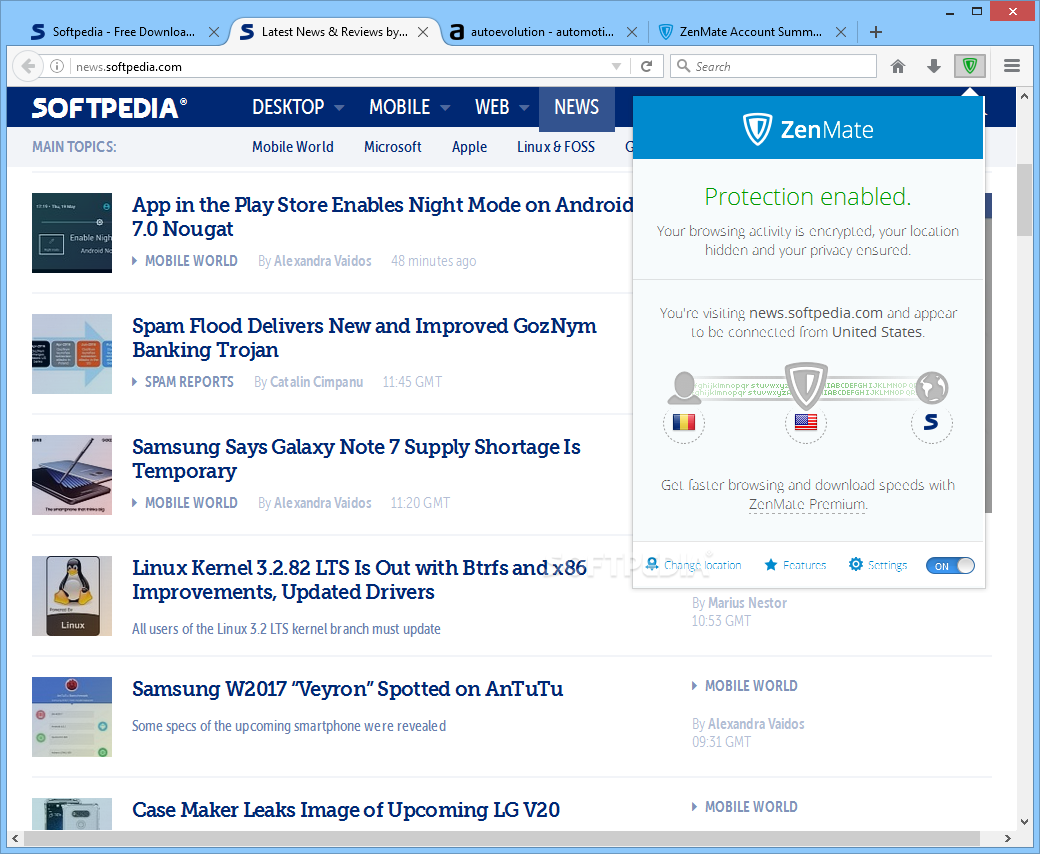Screen dimensions: 1040x854
Task: Select the Apple topic
Action: click(x=470, y=147)
